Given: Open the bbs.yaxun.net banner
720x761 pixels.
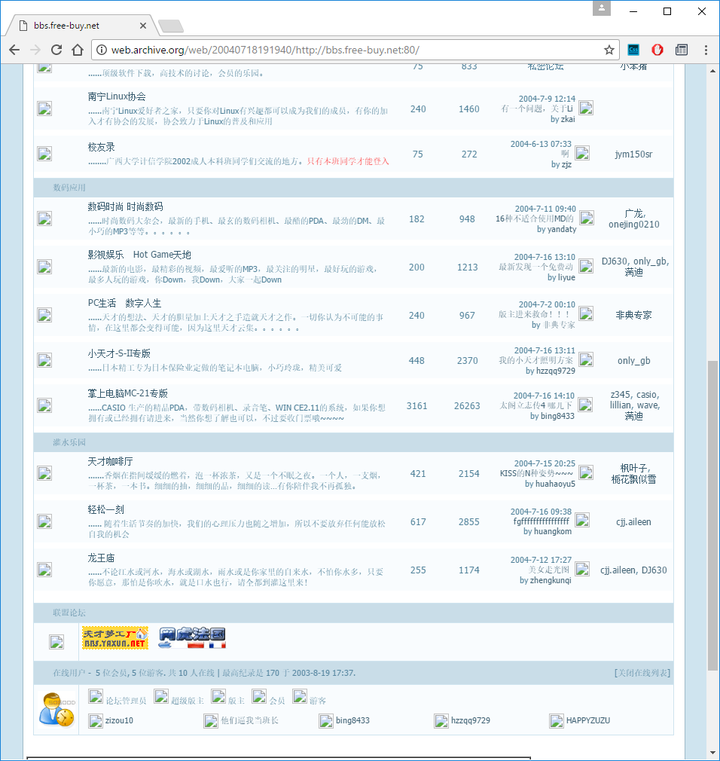Looking at the screenshot, I should coord(115,638).
